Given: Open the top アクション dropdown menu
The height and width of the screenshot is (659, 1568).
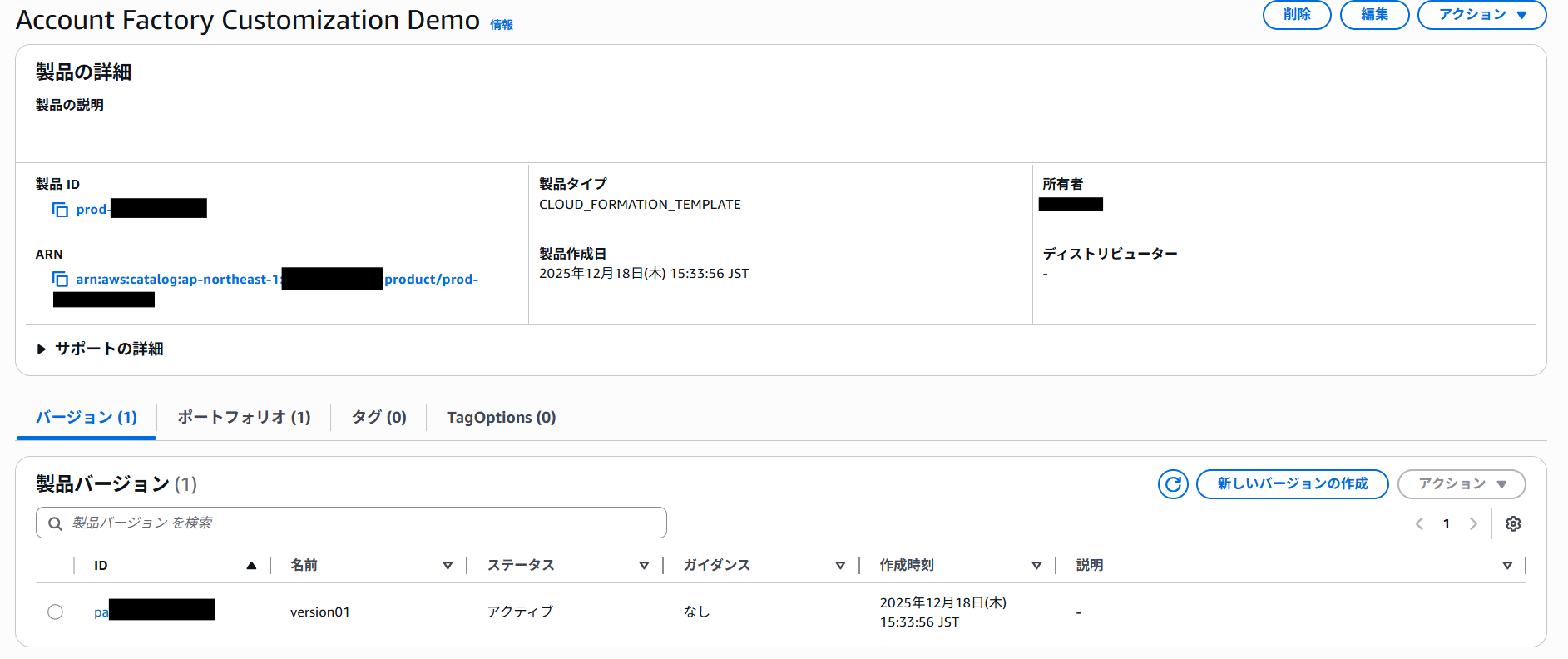Looking at the screenshot, I should [x=1481, y=15].
